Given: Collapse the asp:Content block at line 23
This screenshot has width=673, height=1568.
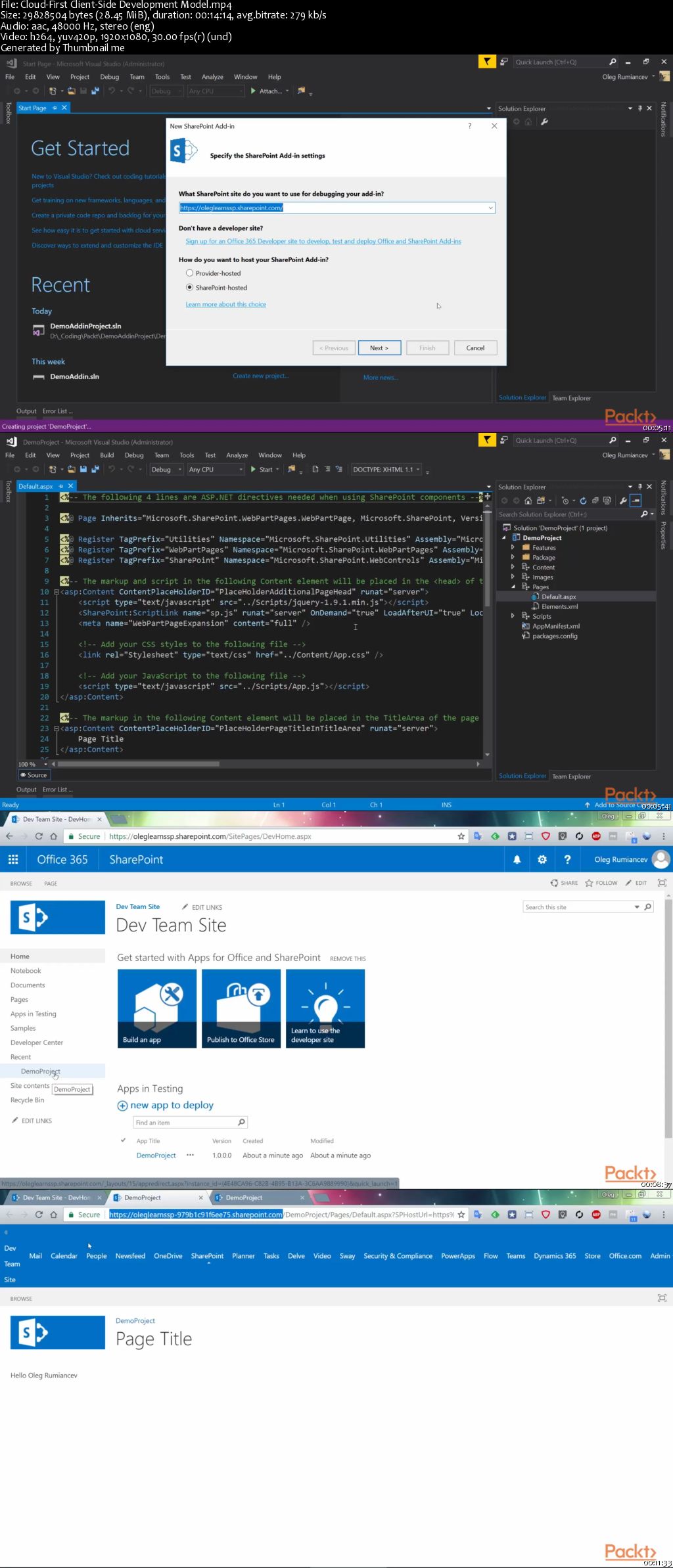Looking at the screenshot, I should point(57,728).
